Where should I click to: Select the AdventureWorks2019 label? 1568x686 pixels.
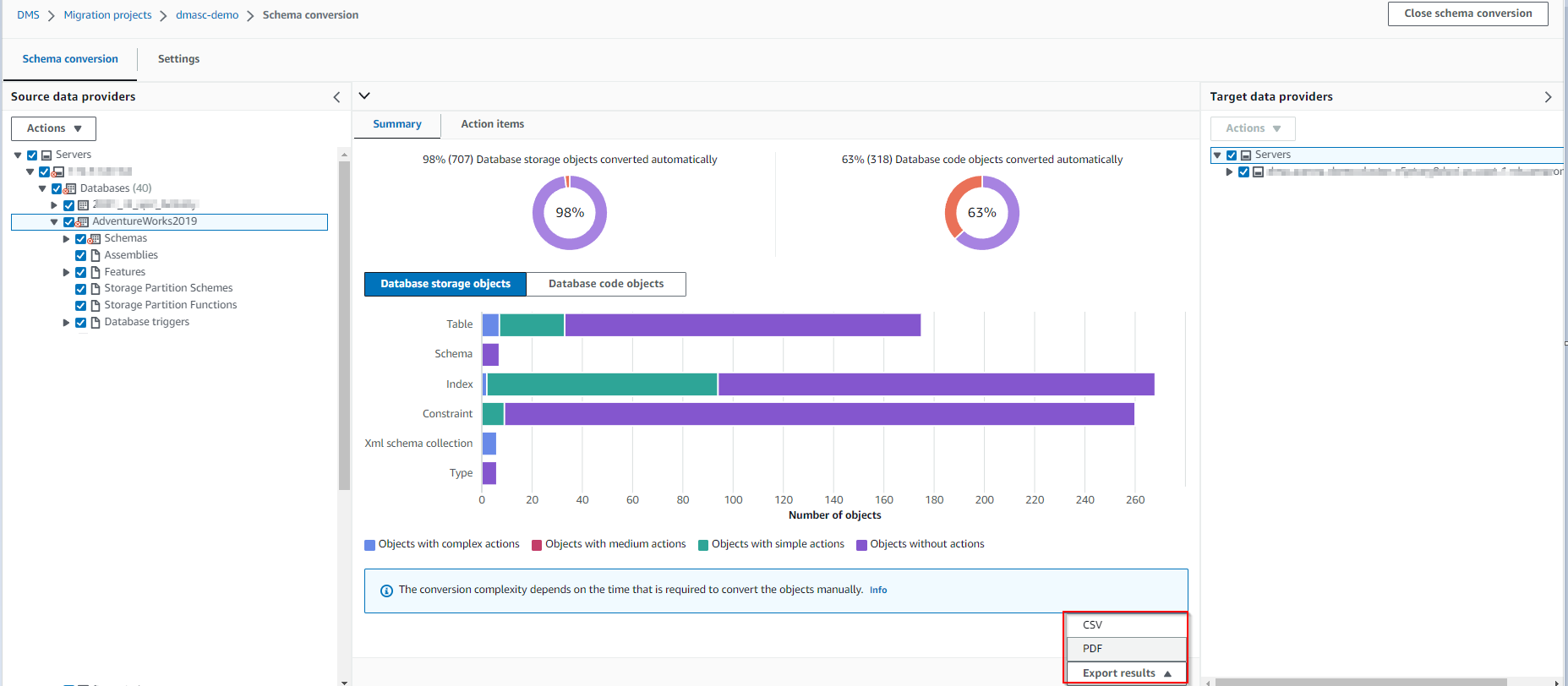pyautogui.click(x=145, y=221)
